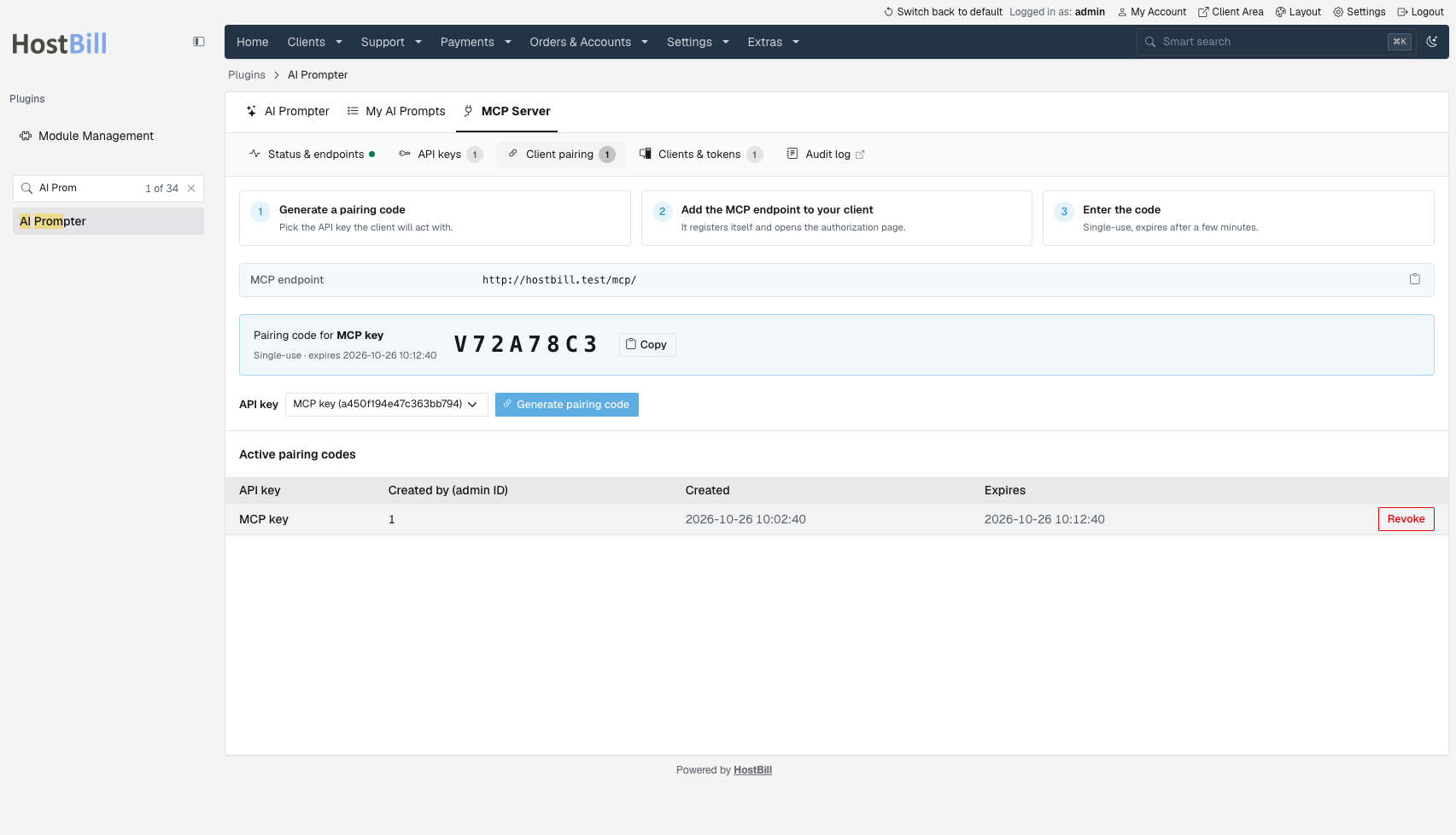Click the MCP endpoint URL text

coord(559,280)
